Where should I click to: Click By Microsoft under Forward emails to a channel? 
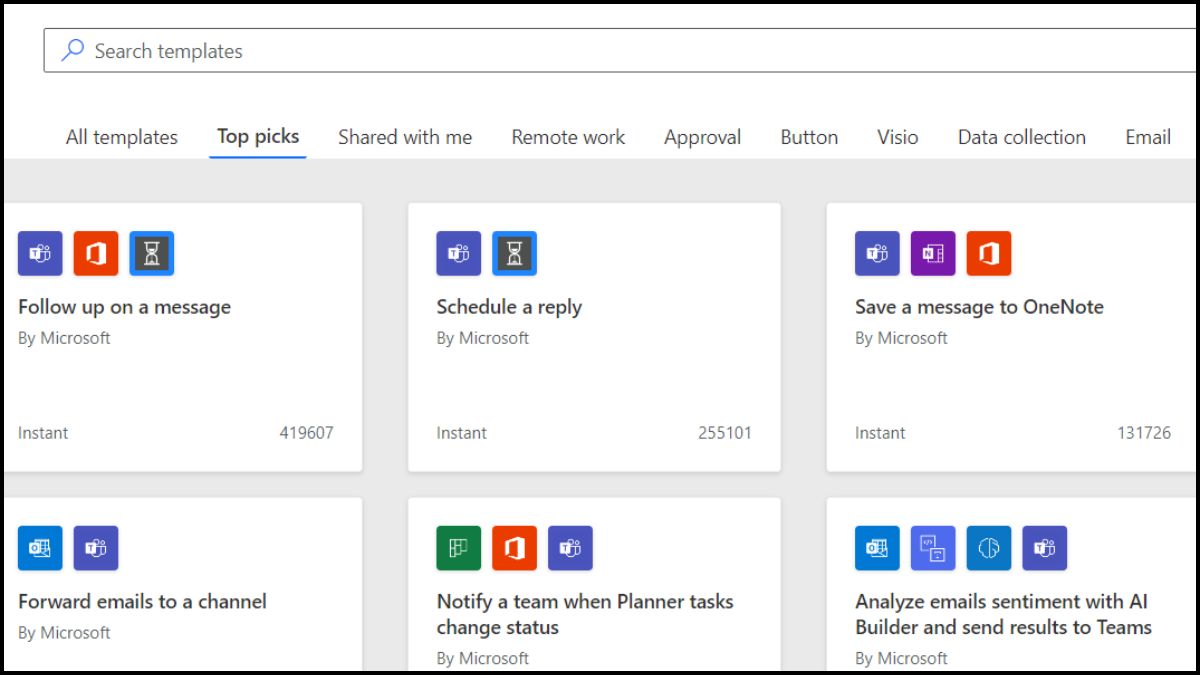point(64,633)
